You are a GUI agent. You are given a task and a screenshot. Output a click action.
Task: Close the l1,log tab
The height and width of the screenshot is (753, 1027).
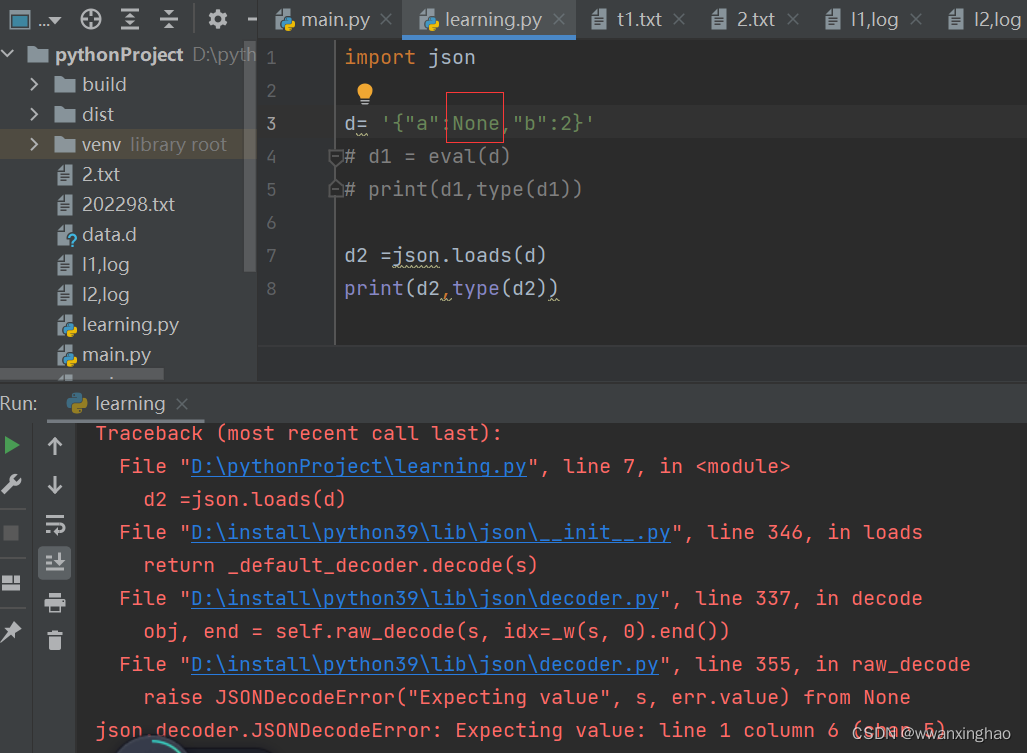pyautogui.click(x=916, y=20)
